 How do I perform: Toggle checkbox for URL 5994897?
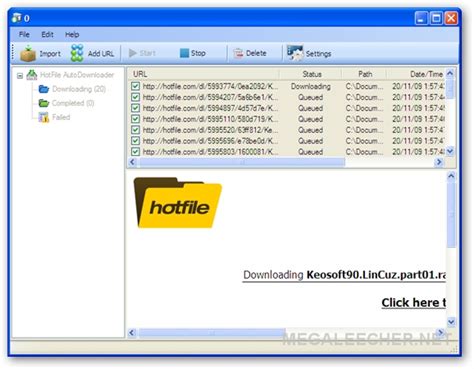pyautogui.click(x=135, y=108)
